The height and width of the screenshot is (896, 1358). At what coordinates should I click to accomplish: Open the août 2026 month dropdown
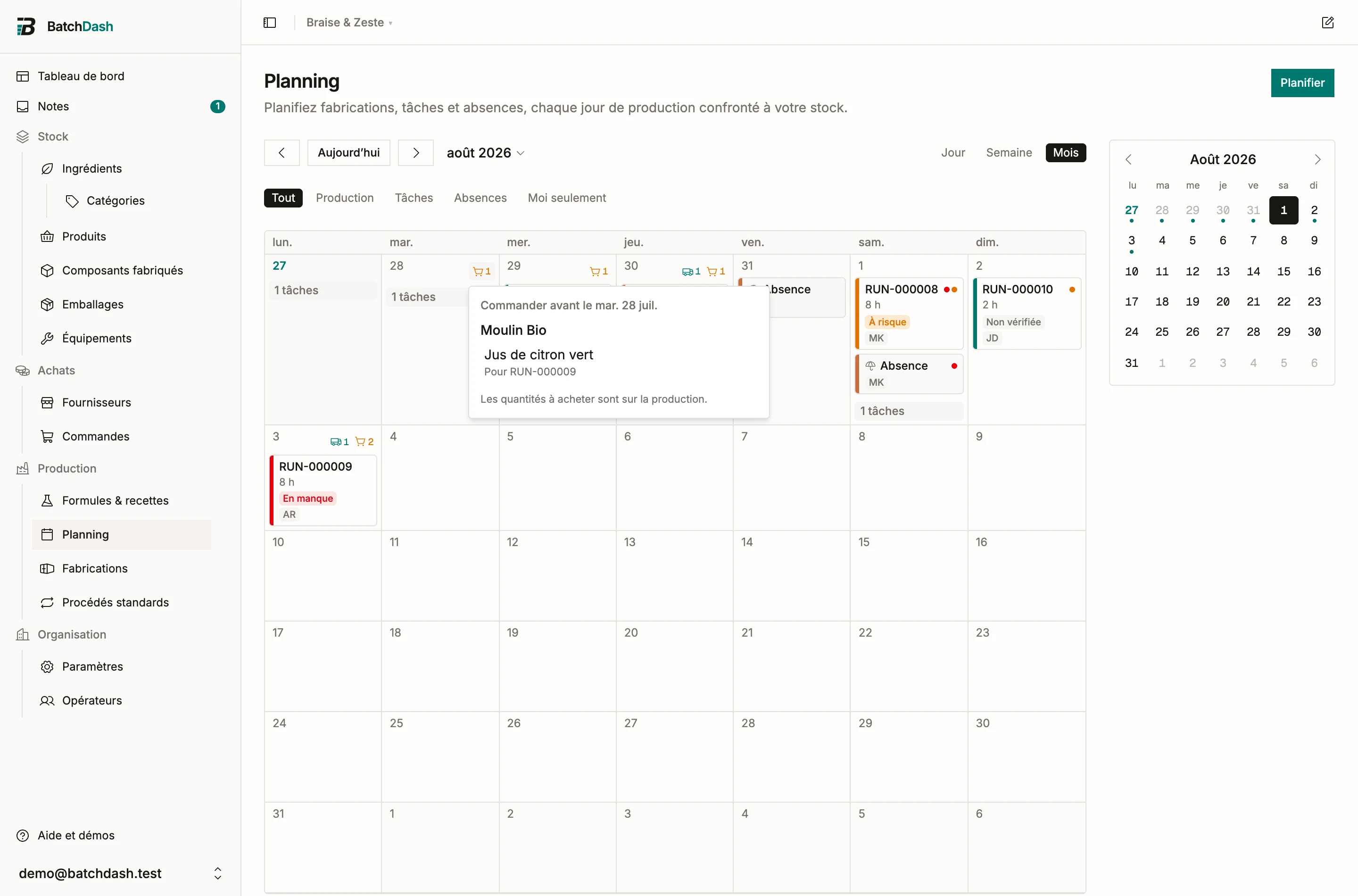[486, 153]
